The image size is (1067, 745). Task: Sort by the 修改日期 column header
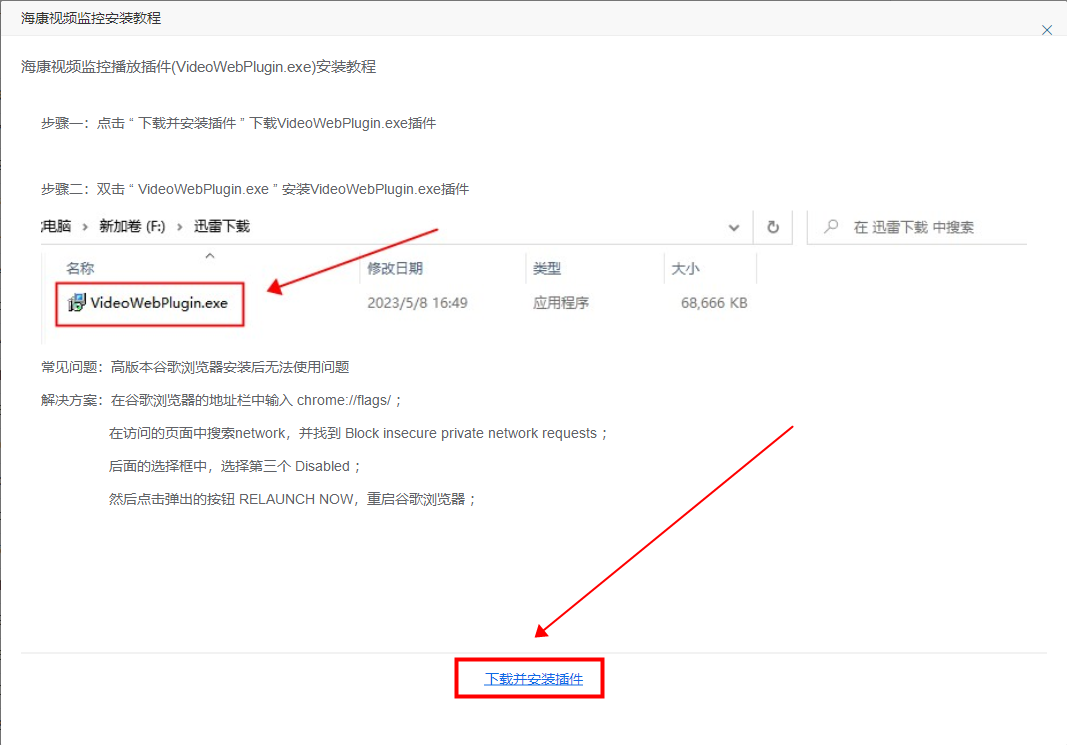pyautogui.click(x=395, y=268)
